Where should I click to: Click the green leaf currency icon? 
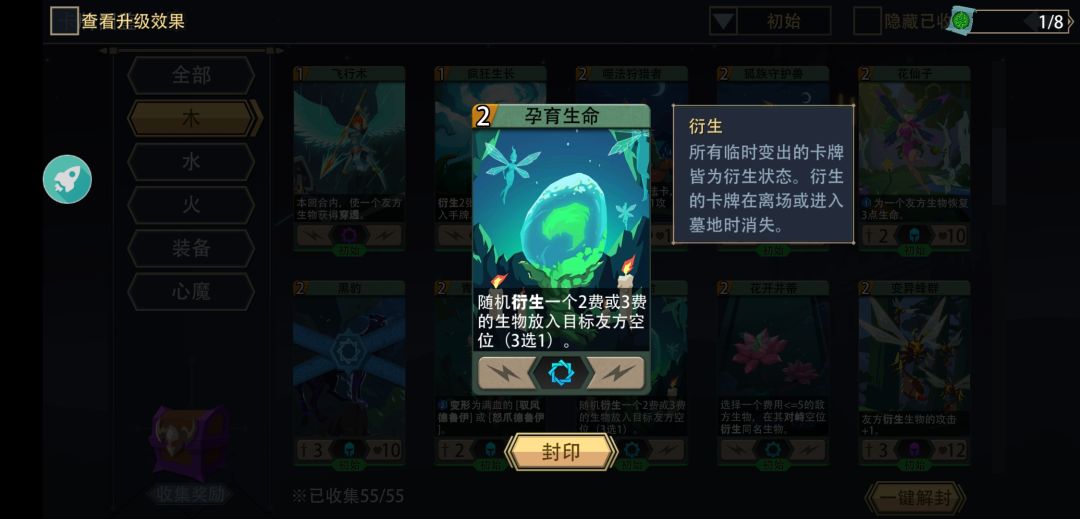click(x=961, y=21)
